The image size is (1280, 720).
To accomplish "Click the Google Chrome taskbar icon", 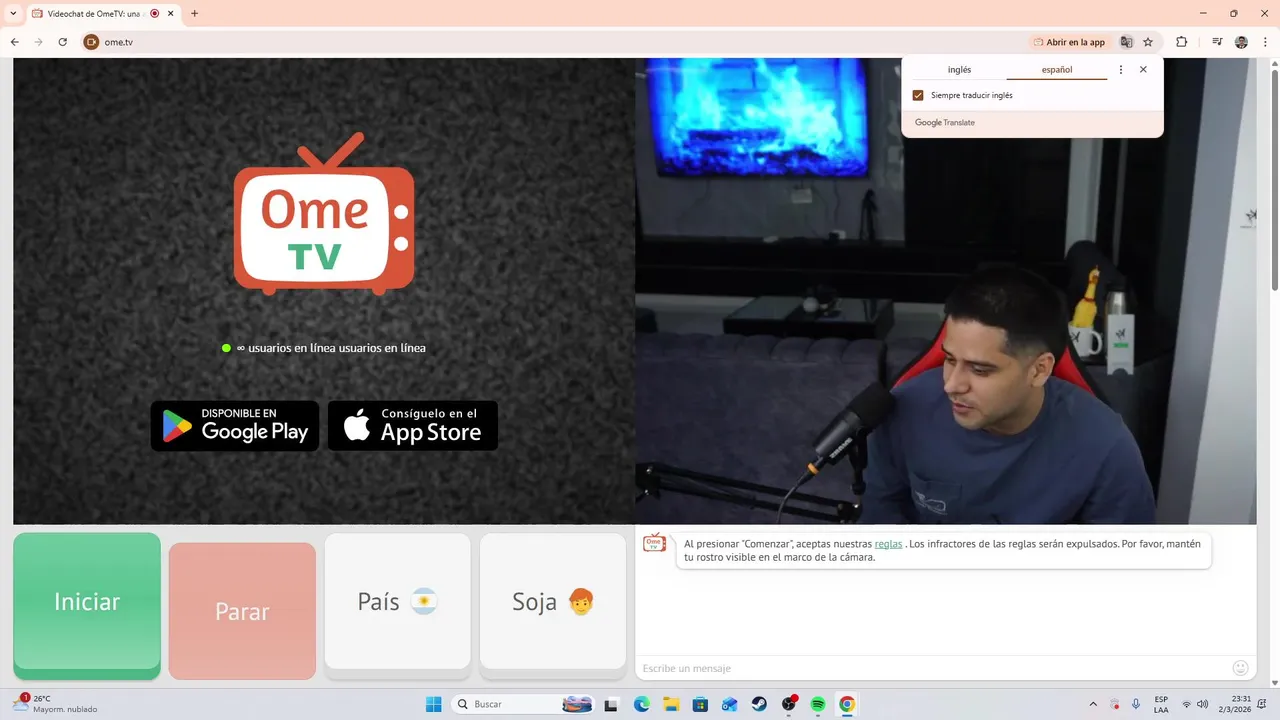I will coord(847,704).
